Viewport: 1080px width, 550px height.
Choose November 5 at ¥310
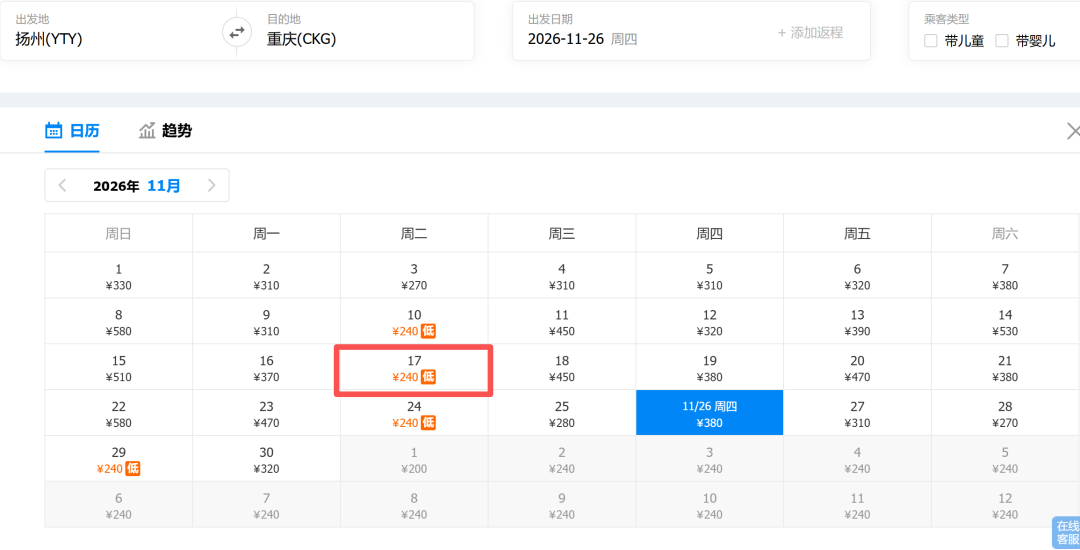709,275
